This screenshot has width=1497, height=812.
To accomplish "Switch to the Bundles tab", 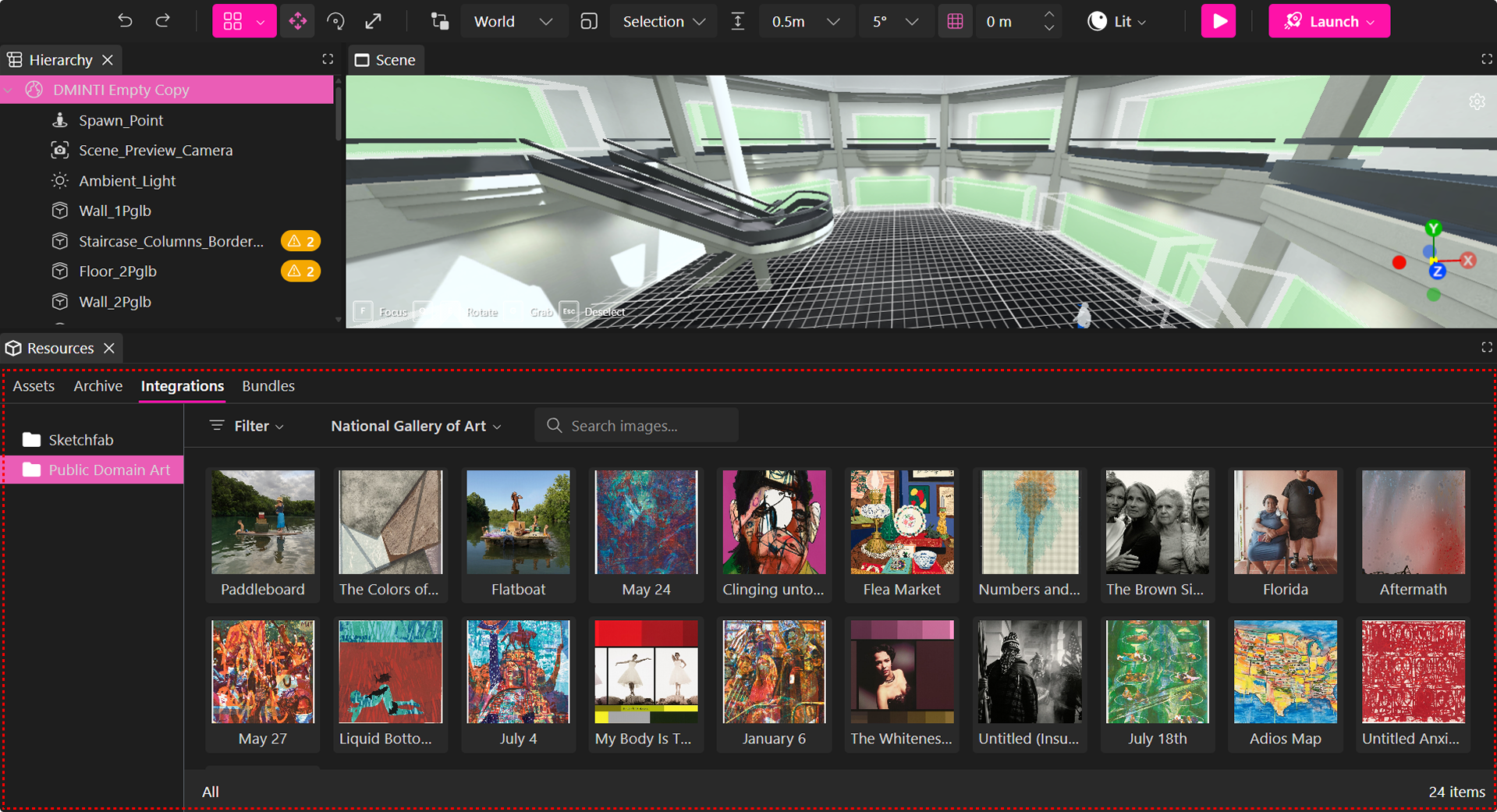I will point(268,386).
